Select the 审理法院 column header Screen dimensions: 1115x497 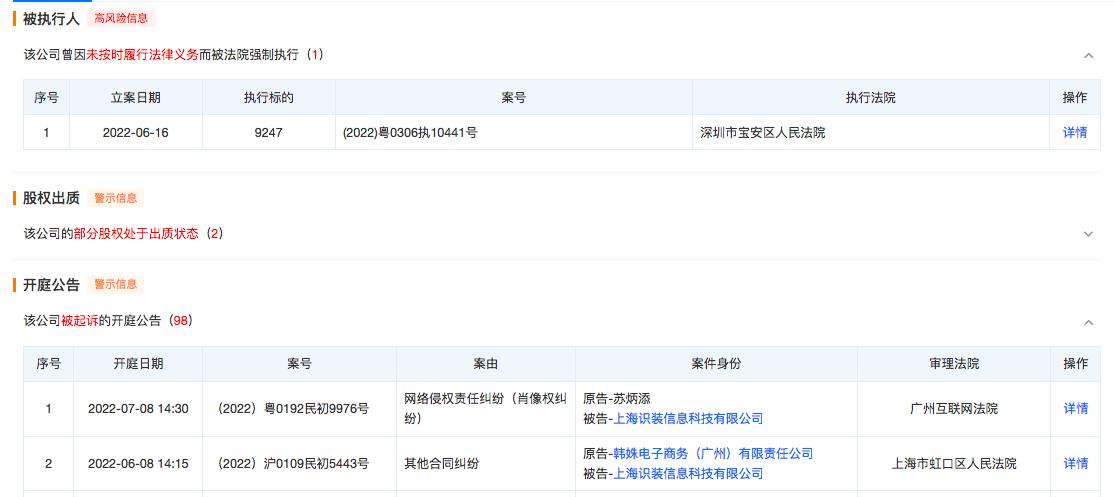pyautogui.click(x=954, y=364)
